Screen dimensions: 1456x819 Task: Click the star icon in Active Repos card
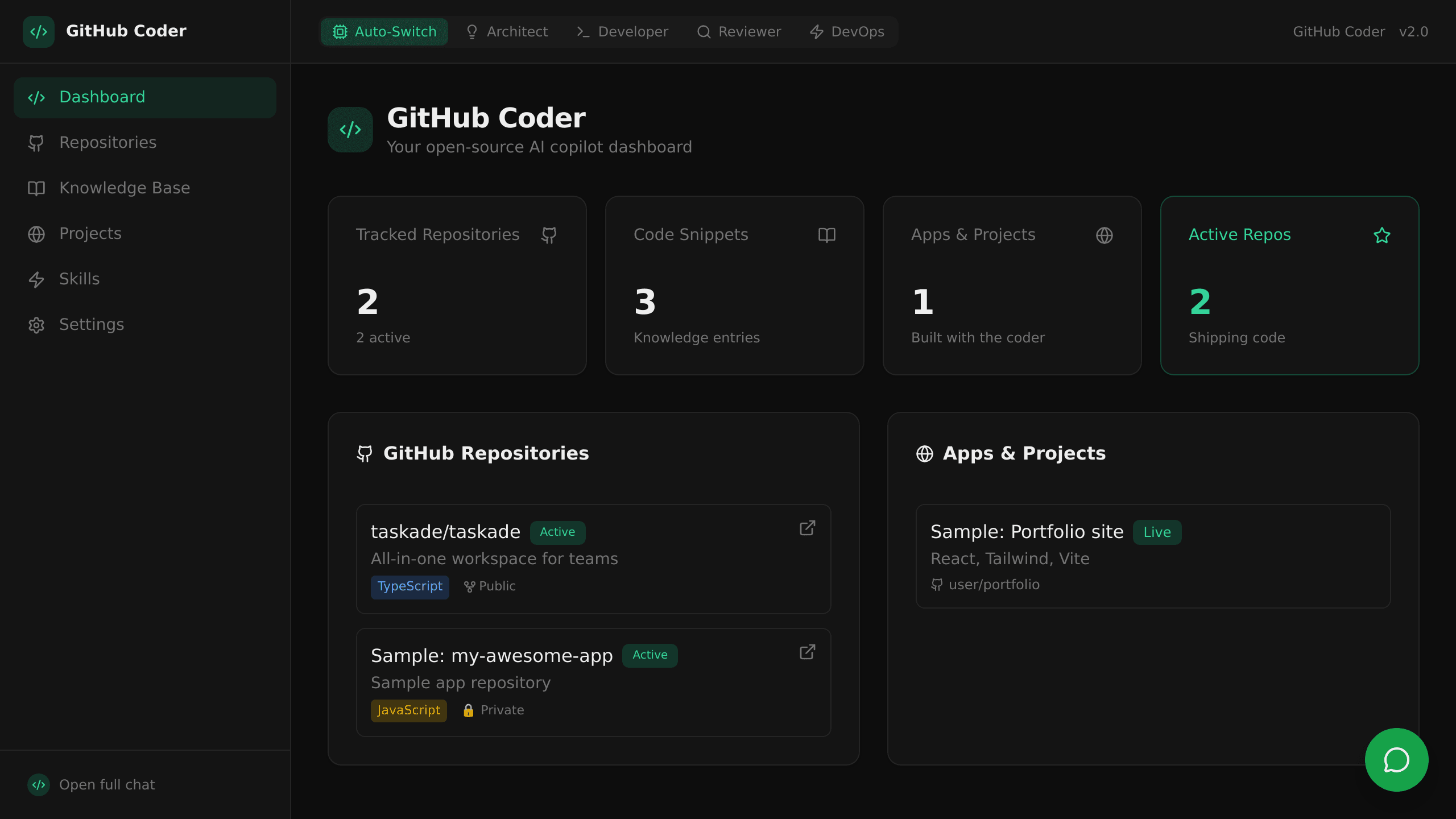1382,235
